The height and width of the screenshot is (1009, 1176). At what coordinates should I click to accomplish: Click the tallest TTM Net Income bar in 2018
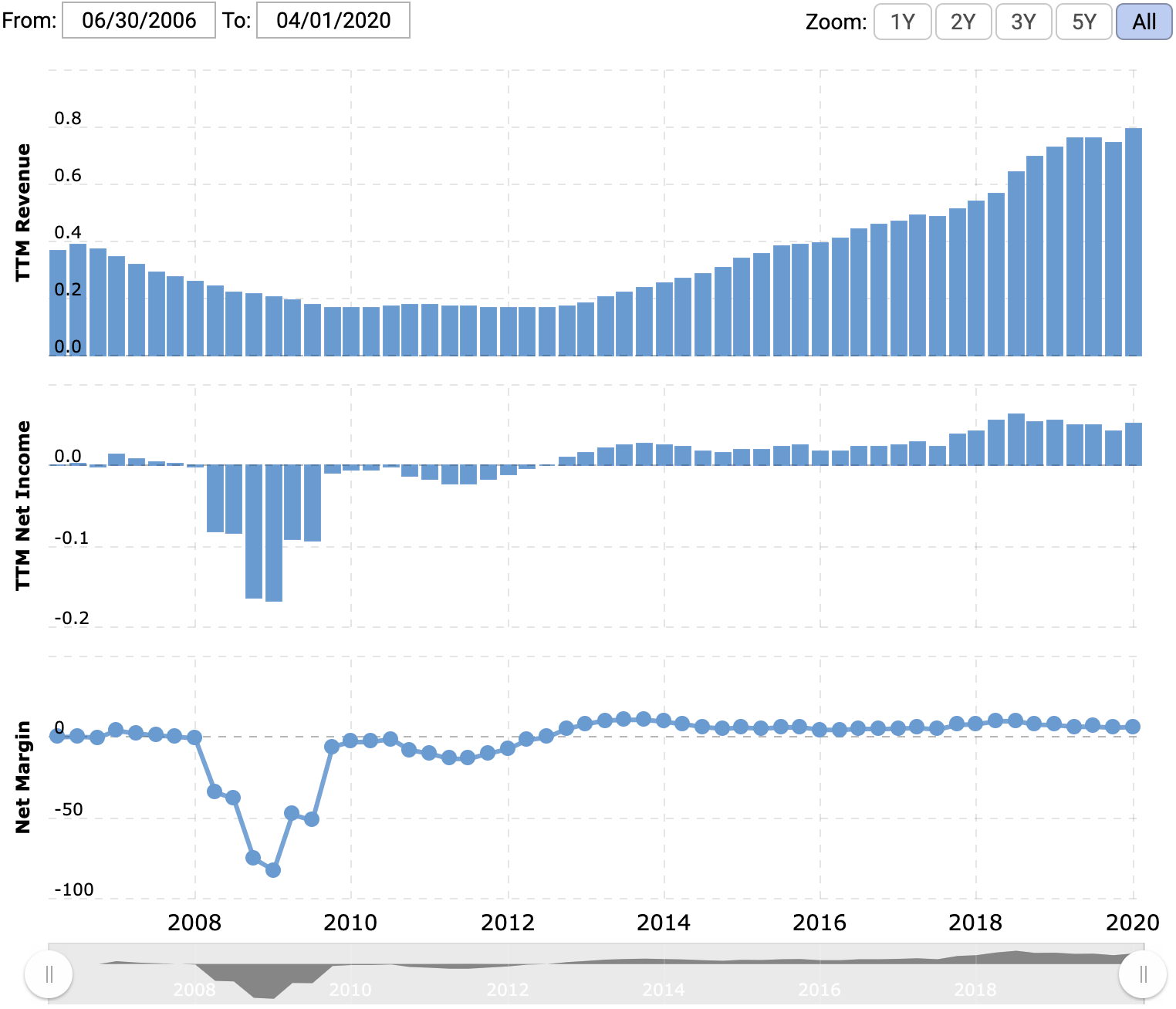1016,440
